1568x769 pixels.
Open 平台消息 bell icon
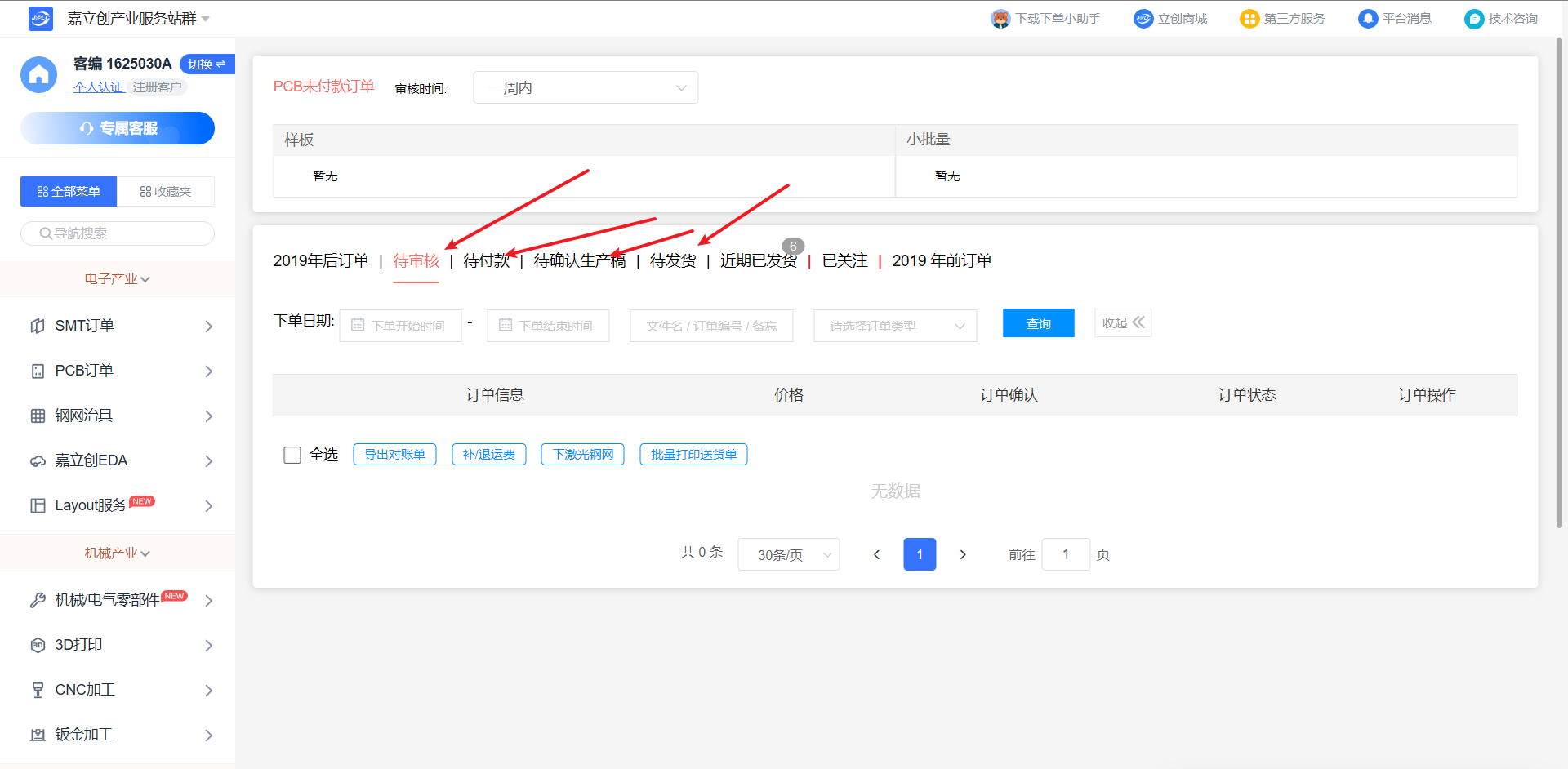point(1368,19)
